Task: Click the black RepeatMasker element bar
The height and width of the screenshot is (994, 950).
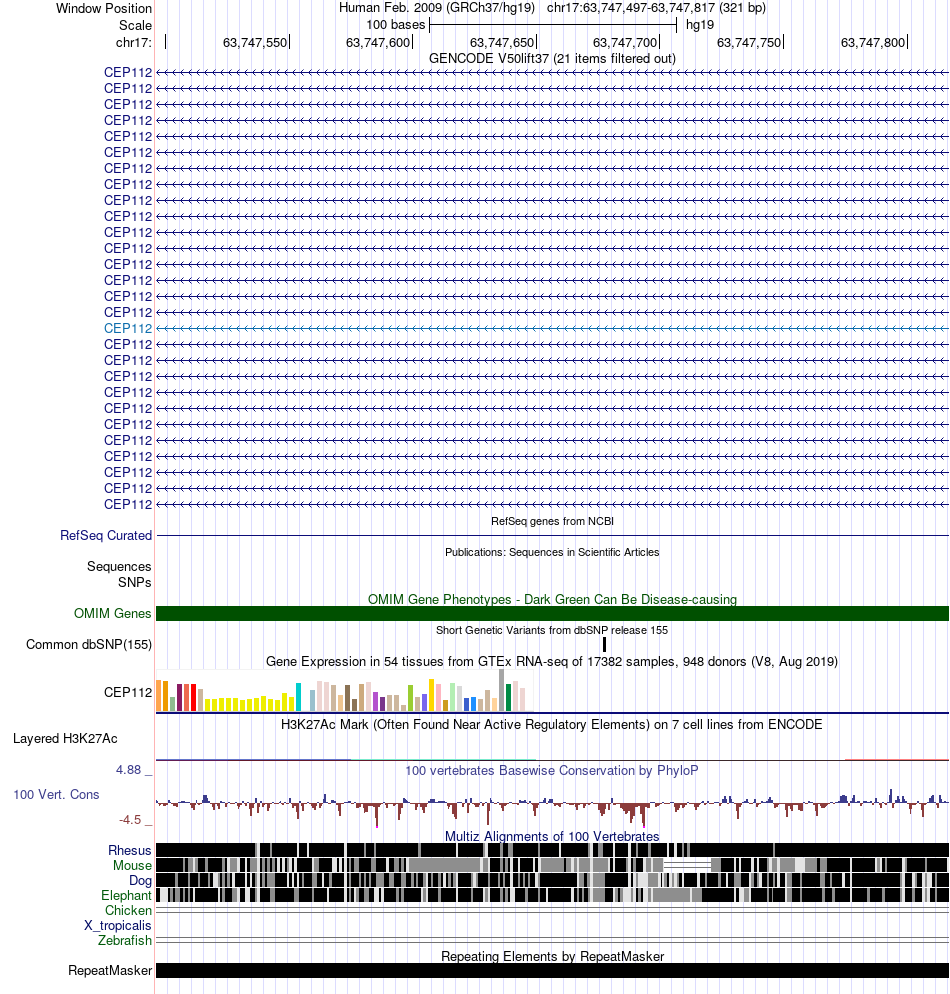Action: pyautogui.click(x=552, y=971)
